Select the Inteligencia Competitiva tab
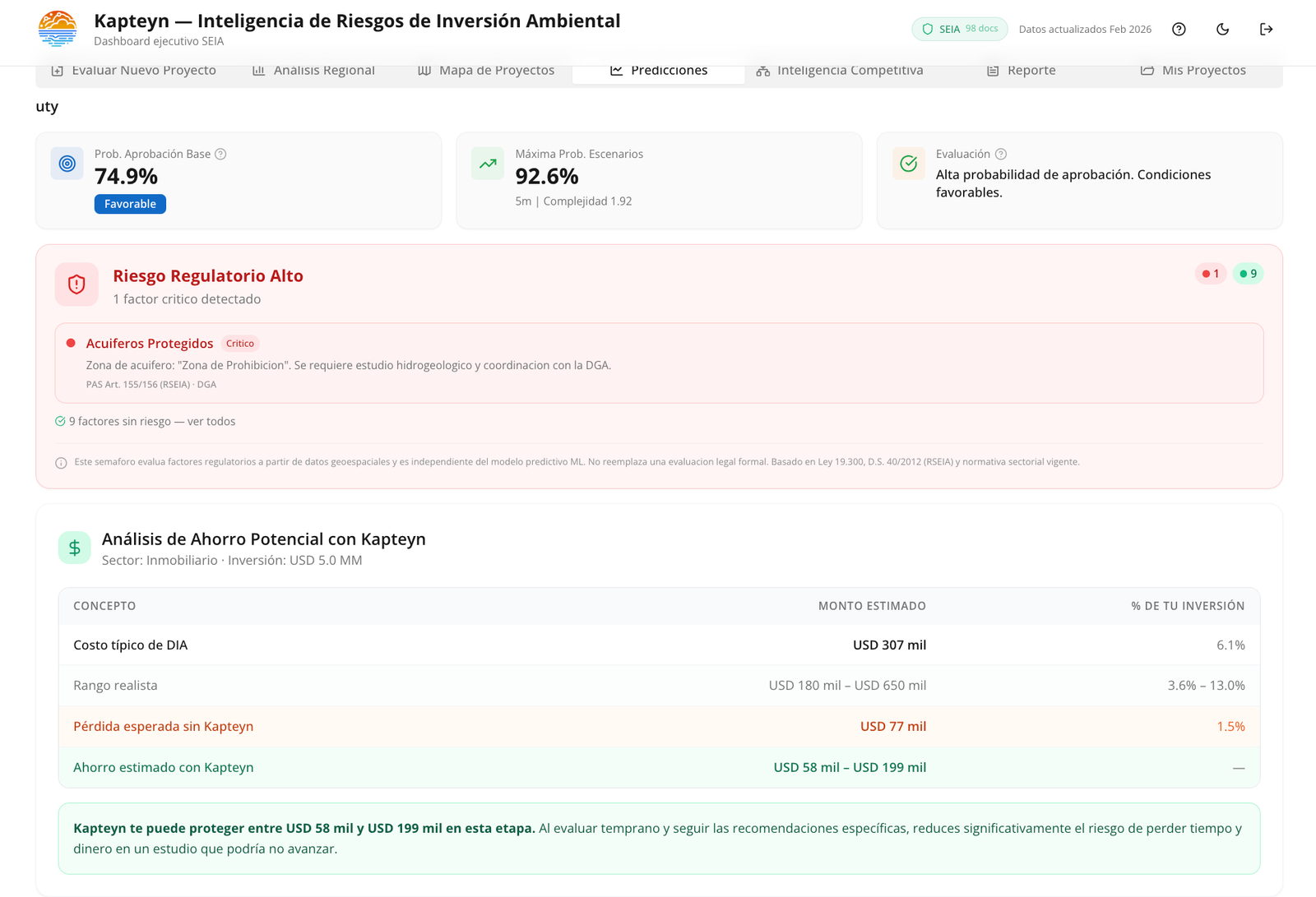Screen dimensions: 1316x897 (x=840, y=71)
